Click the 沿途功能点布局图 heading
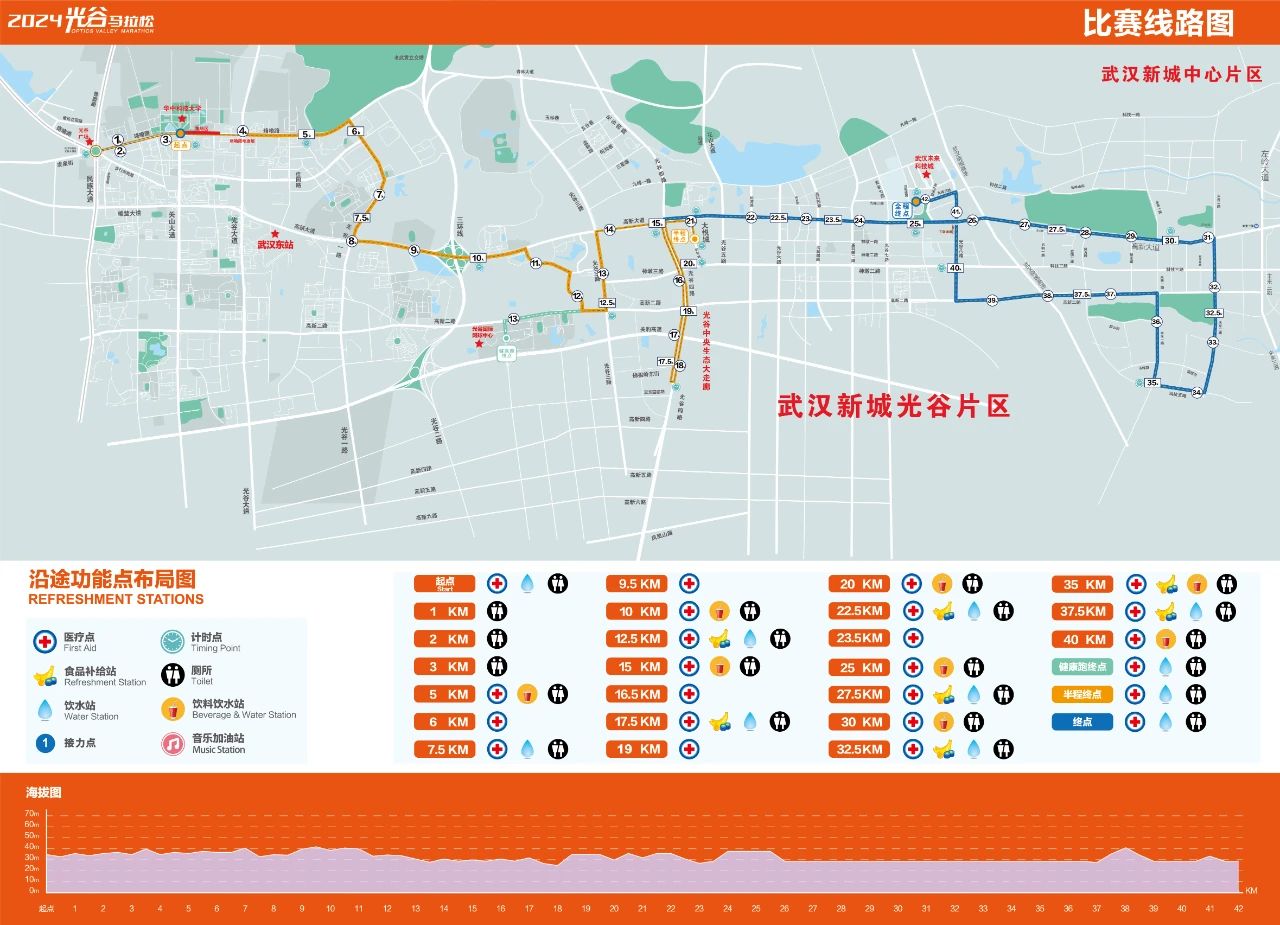Screen dimensions: 1280x925 tap(111, 579)
